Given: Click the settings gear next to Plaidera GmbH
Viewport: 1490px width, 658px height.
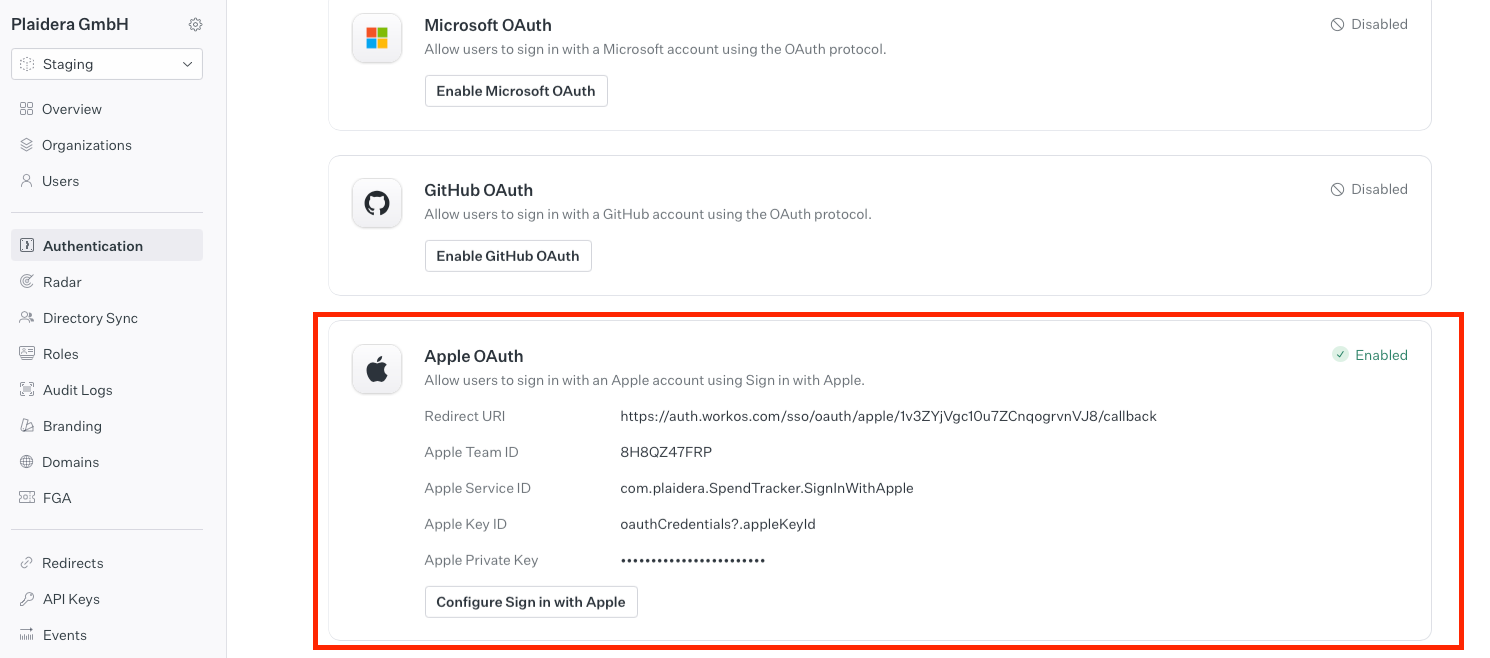Looking at the screenshot, I should pos(196,25).
